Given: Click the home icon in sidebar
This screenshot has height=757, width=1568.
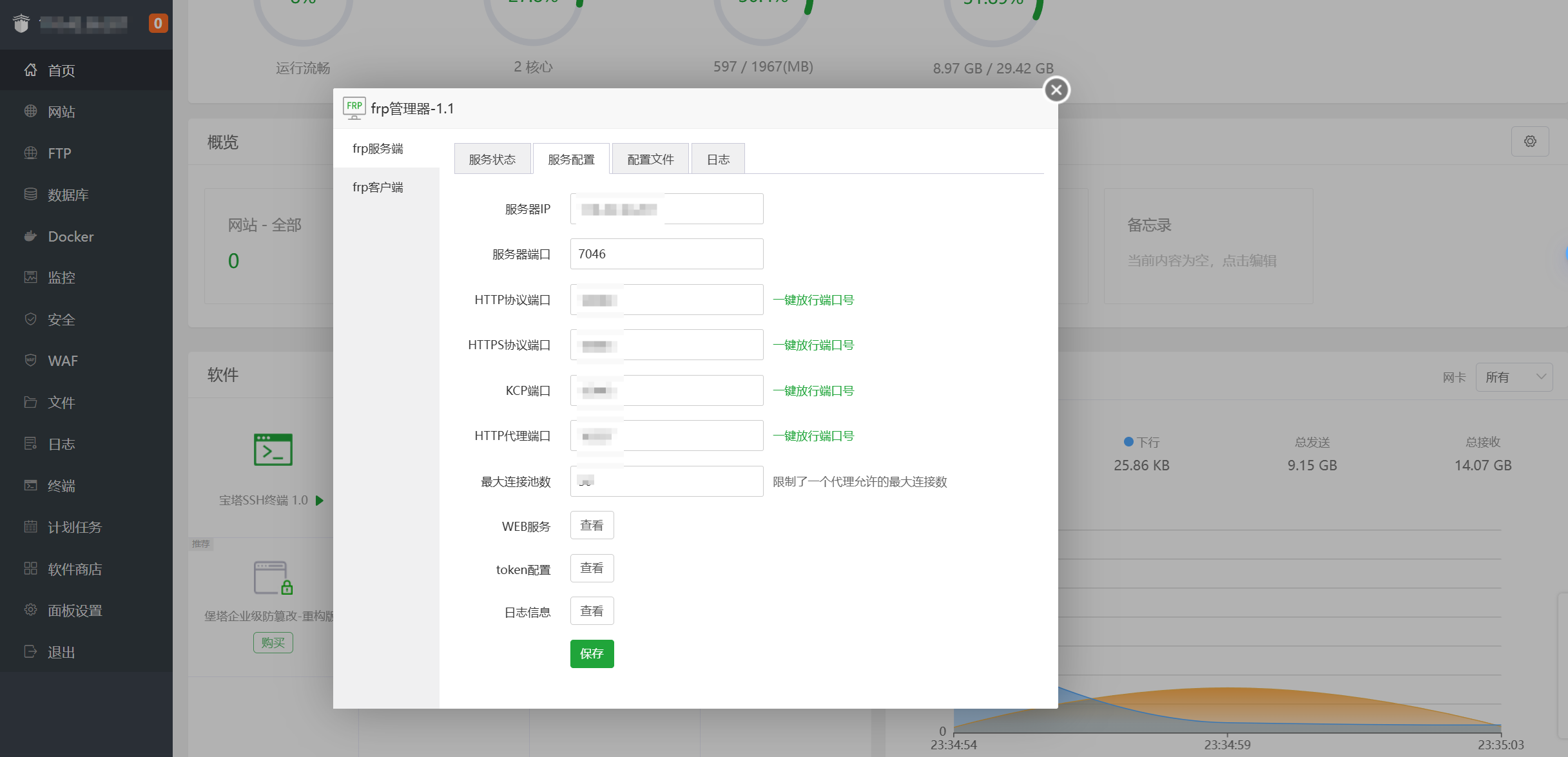Looking at the screenshot, I should [30, 70].
